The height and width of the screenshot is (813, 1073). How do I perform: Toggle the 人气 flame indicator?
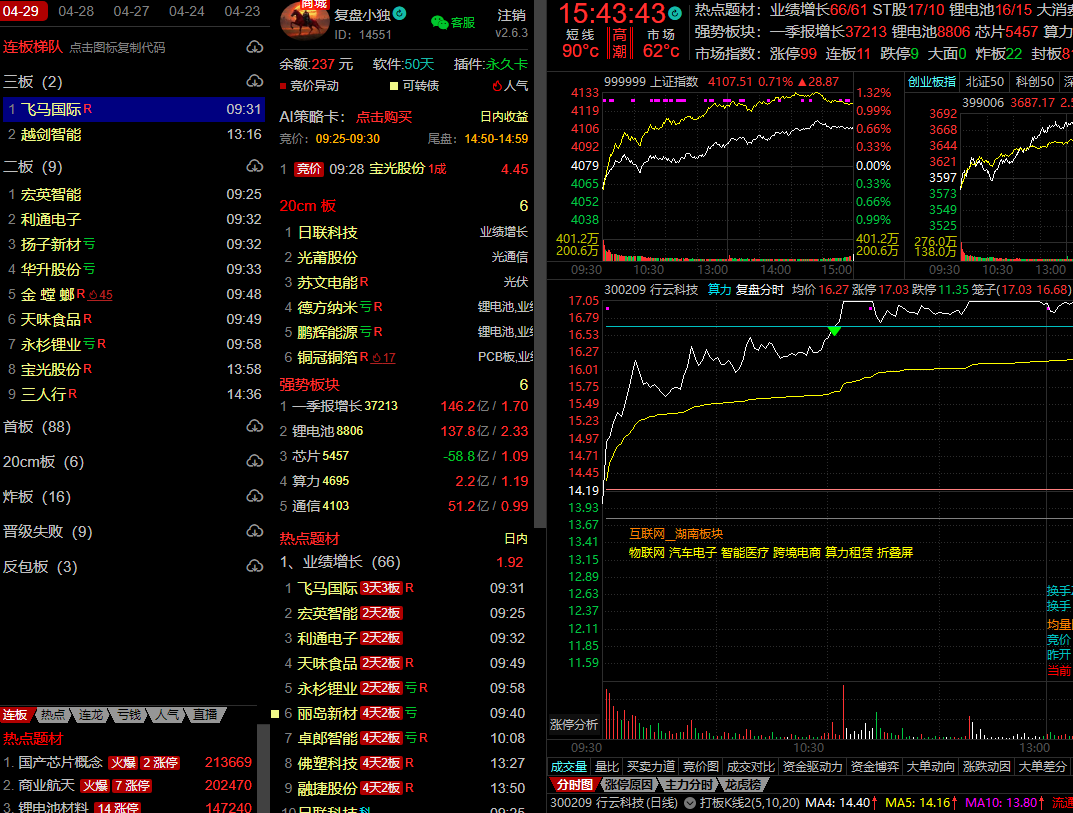tap(497, 86)
